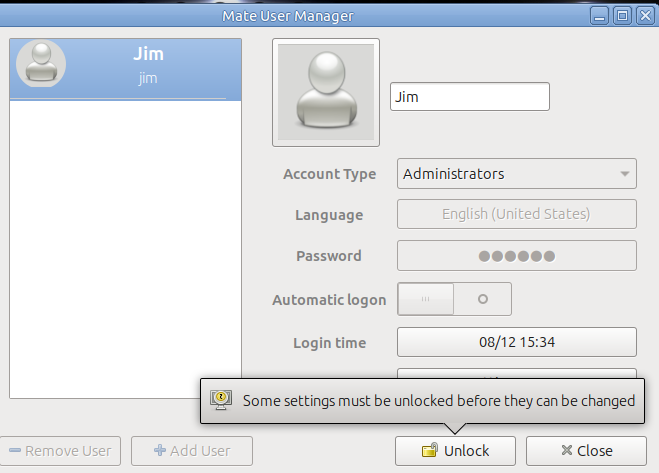Click the Add User button

192,451
